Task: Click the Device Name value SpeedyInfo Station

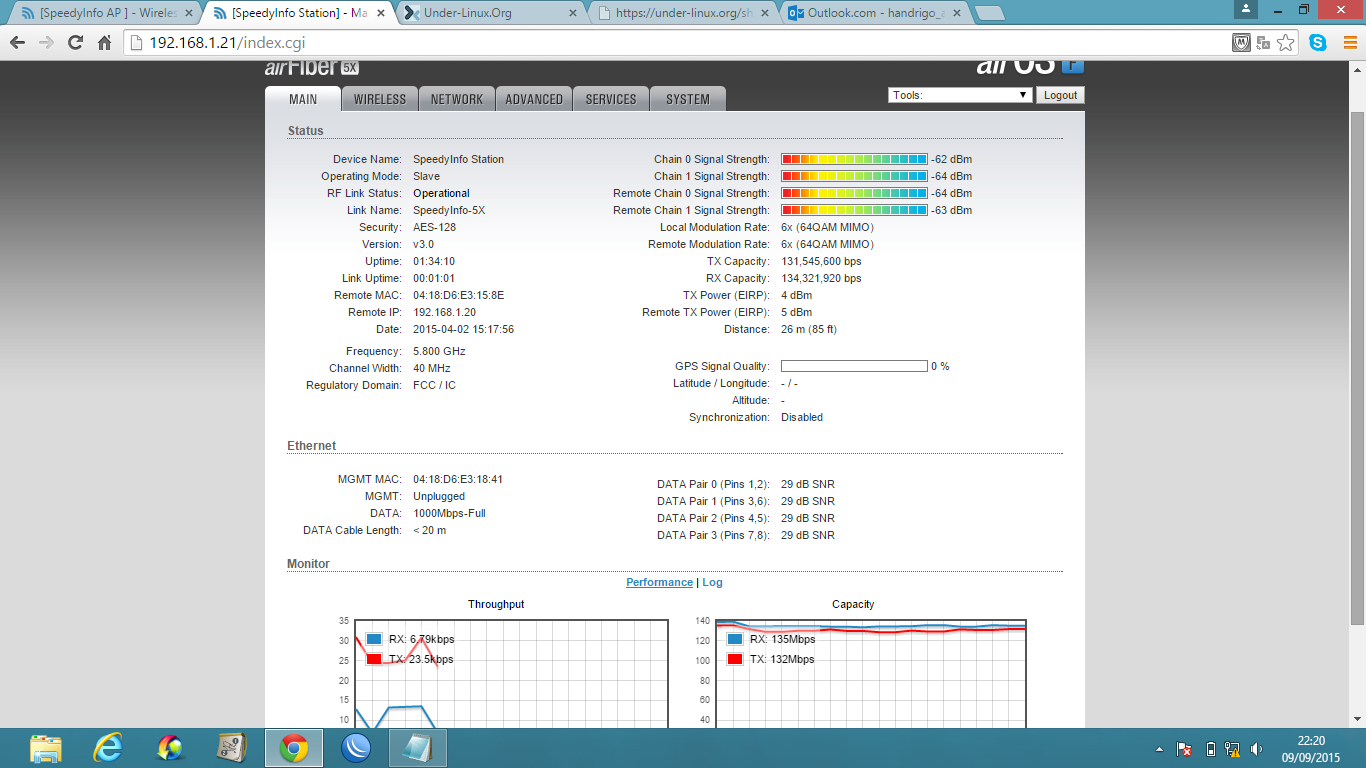Action: [x=459, y=159]
